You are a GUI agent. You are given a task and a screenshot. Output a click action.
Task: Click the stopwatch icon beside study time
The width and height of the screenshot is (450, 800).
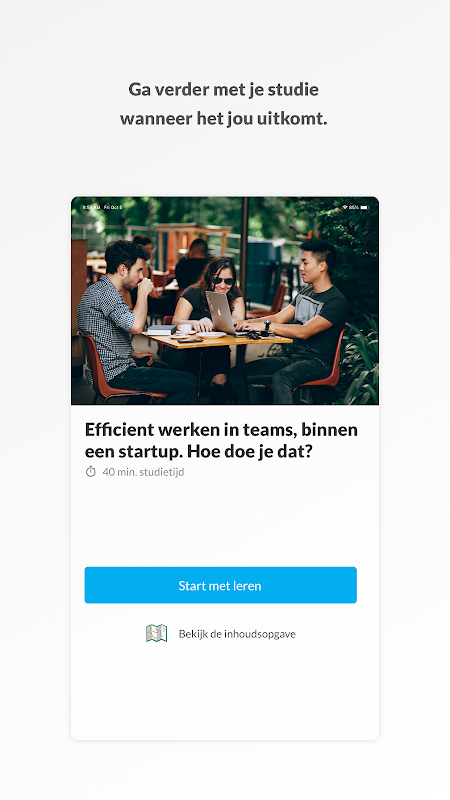tap(90, 472)
